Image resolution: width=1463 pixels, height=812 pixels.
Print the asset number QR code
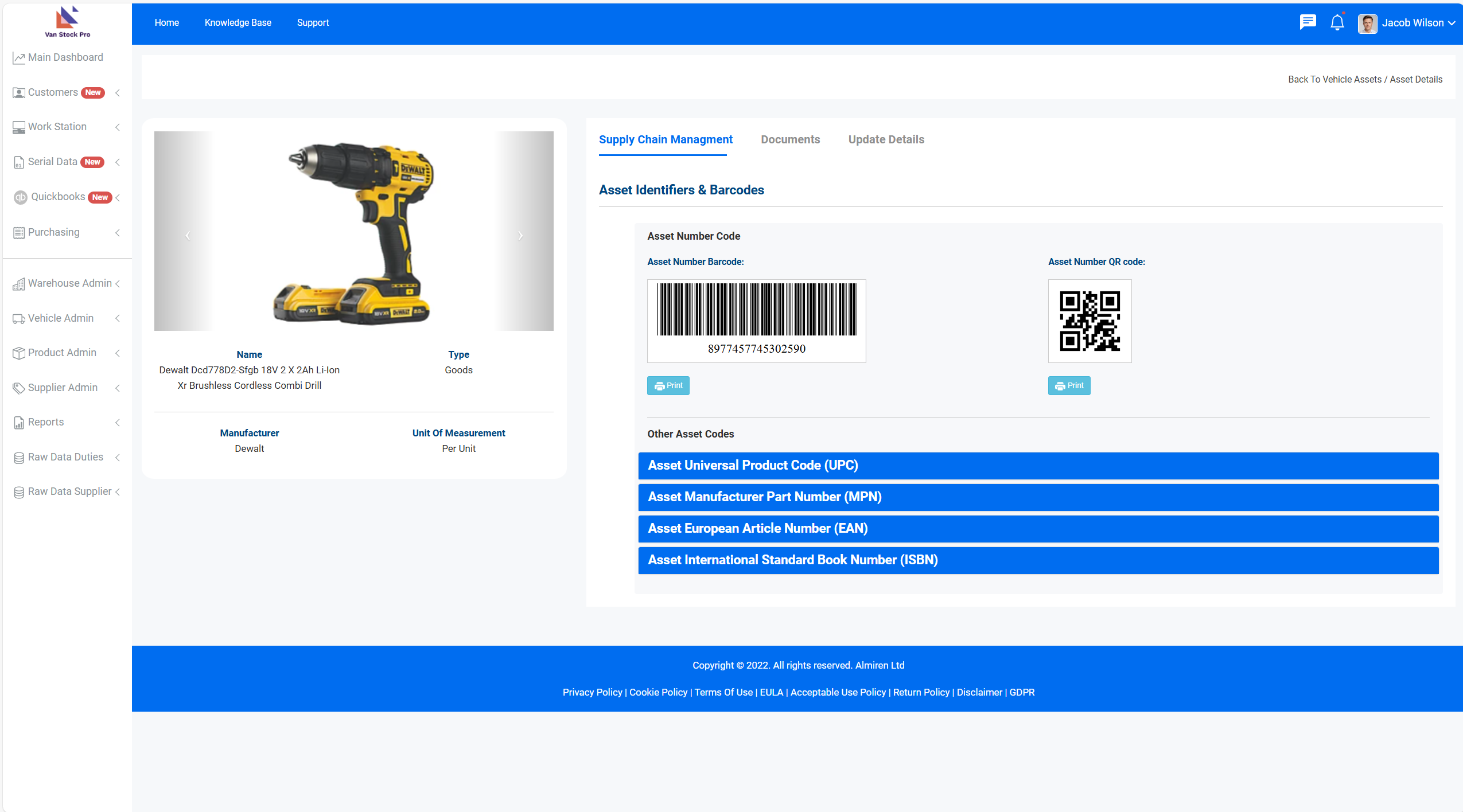click(1069, 386)
